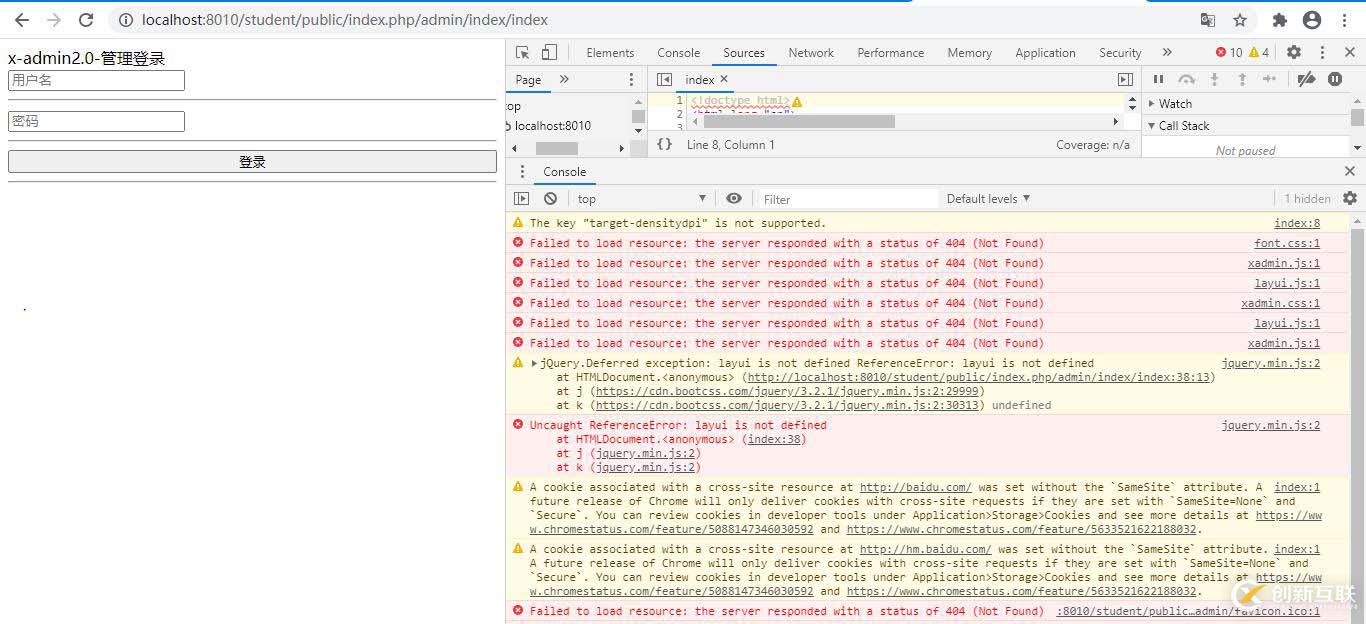Open the font.css:1 source link
Image resolution: width=1366 pixels, height=624 pixels.
(x=1287, y=244)
